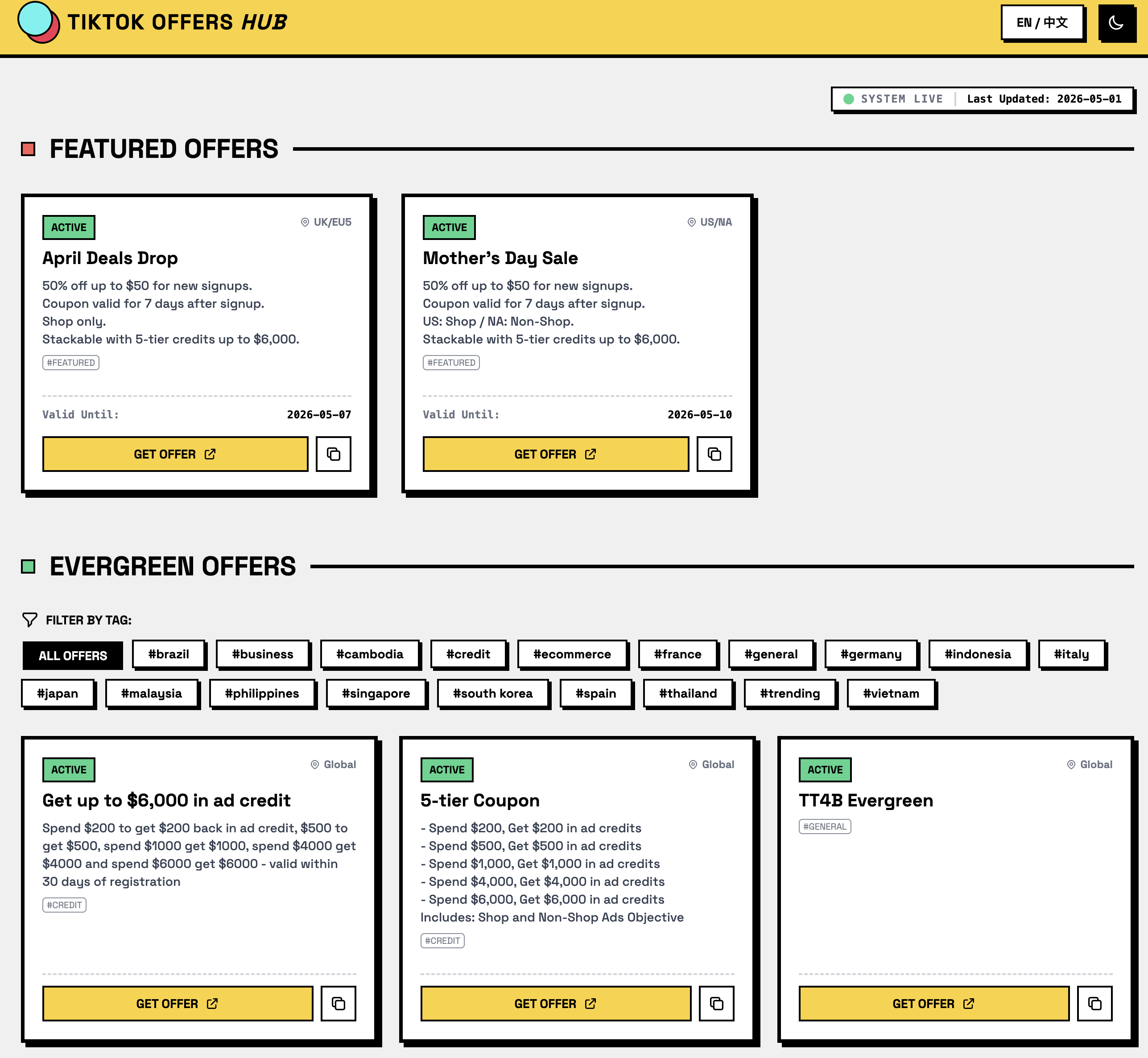Get the Mother's Day Sale offer

click(x=555, y=454)
